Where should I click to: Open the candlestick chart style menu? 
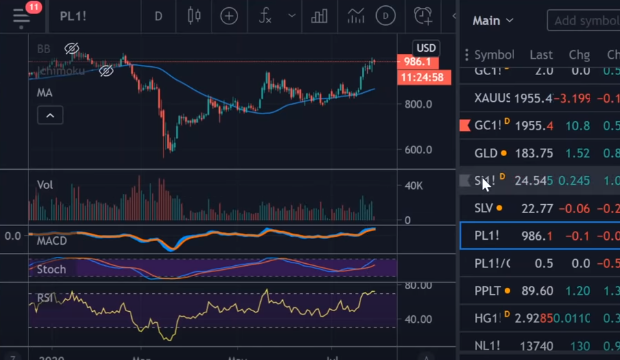[x=194, y=16]
